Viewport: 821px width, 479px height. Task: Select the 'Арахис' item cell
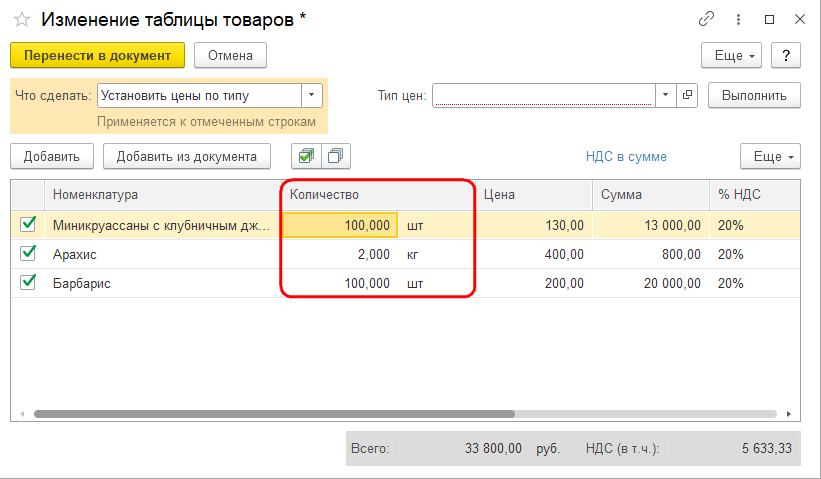click(x=163, y=254)
